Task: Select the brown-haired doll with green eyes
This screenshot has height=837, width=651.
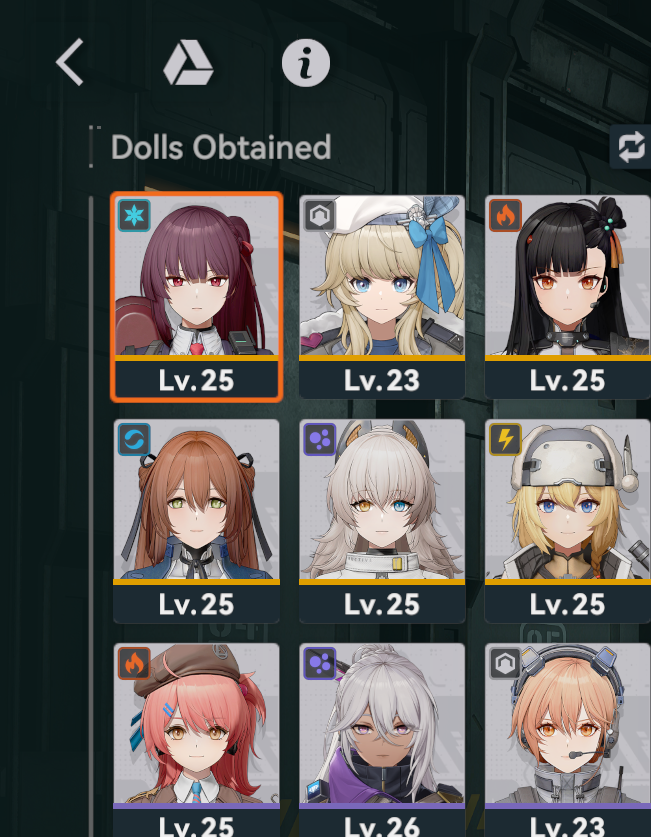Action: pos(196,521)
